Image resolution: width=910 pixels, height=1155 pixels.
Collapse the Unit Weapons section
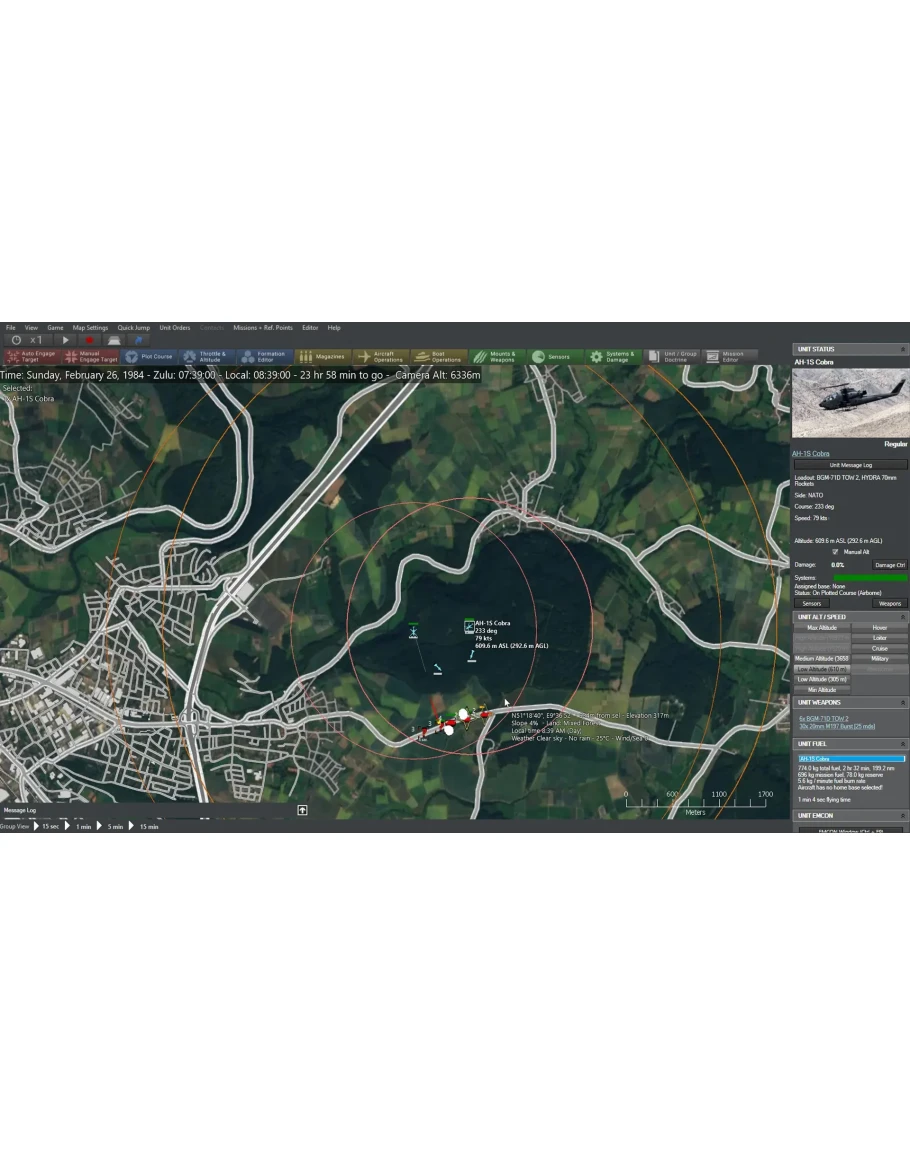[x=903, y=703]
